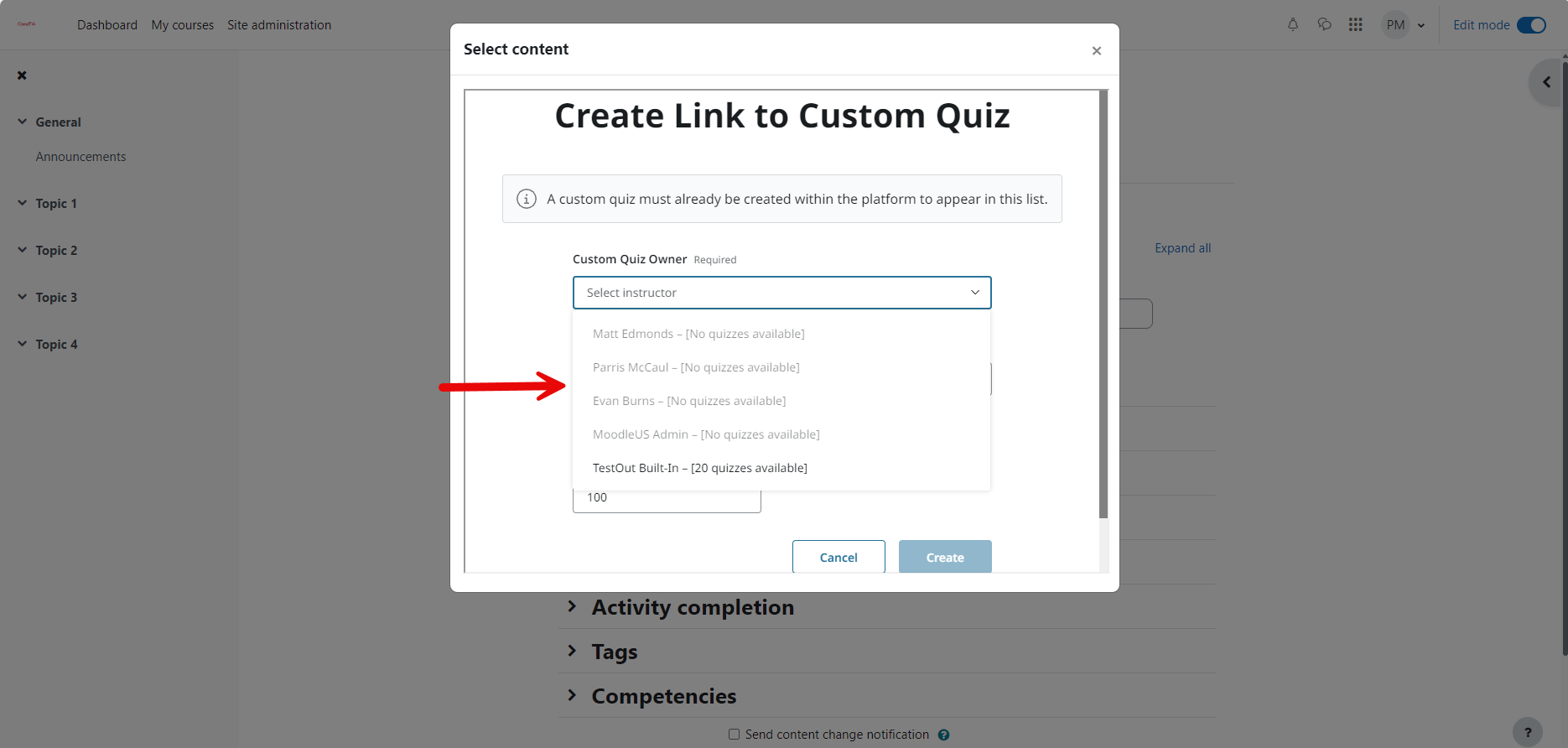Screen dimensions: 1568x748
Task: Open the Select instructor dropdown
Action: [x=781, y=293]
